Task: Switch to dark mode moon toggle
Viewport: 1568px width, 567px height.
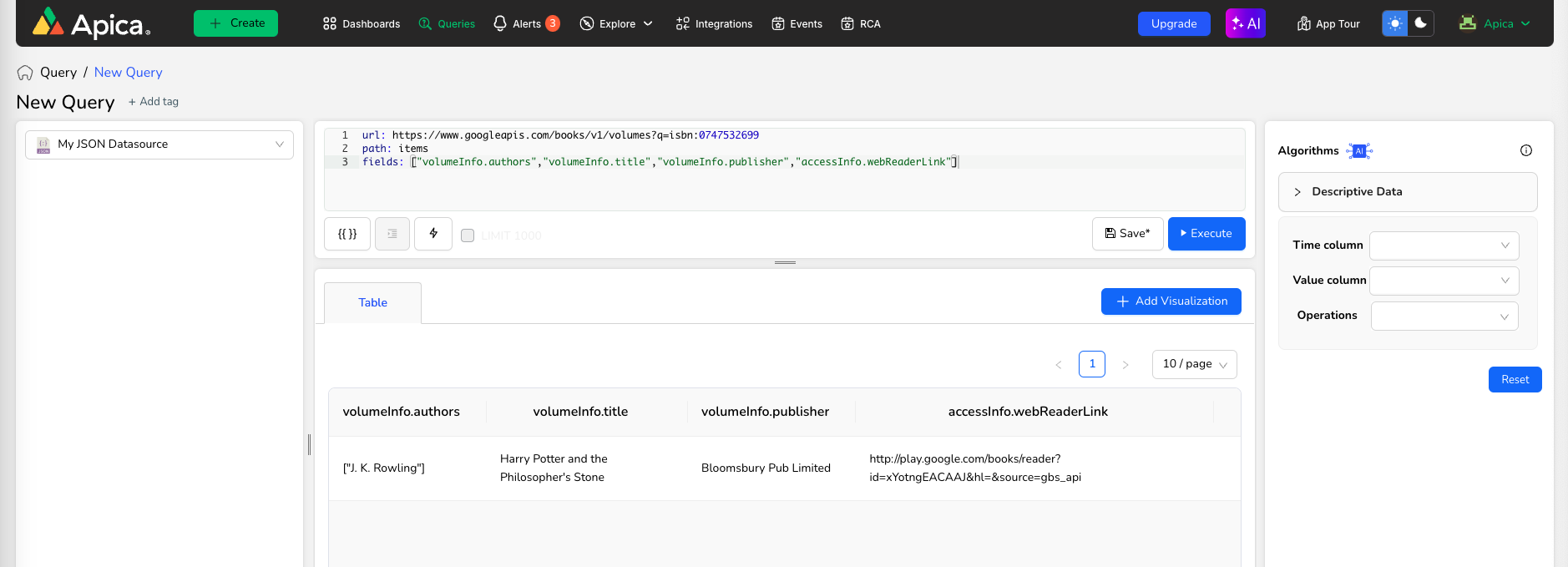Action: tap(1421, 23)
